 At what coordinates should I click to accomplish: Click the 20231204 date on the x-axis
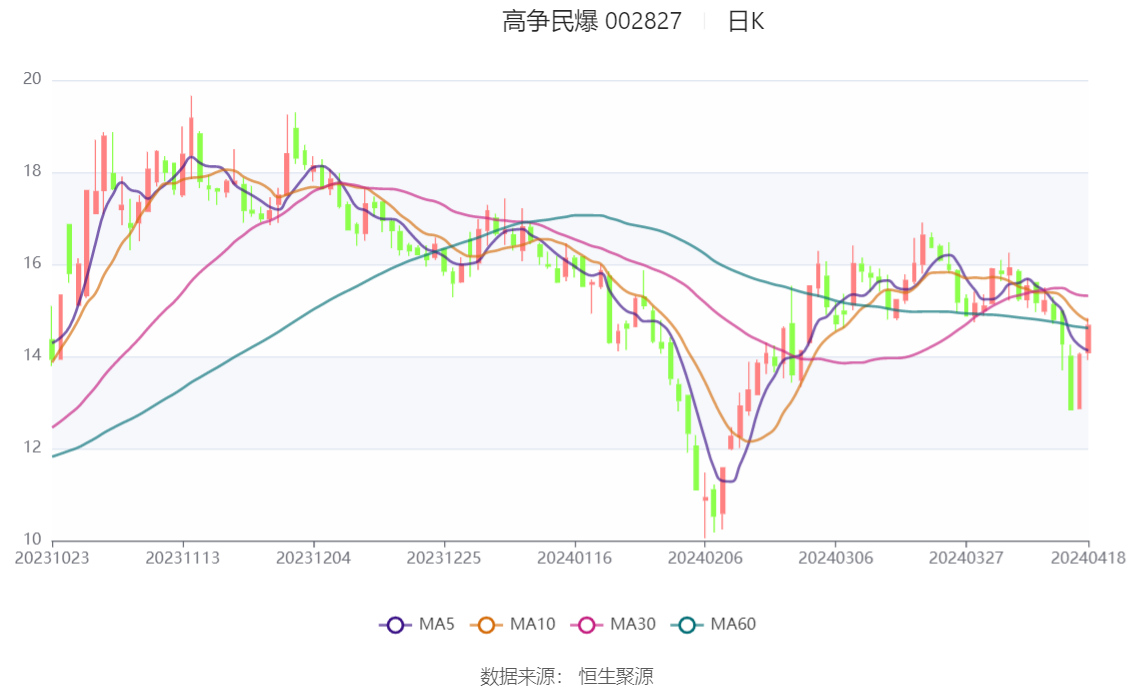coord(313,558)
